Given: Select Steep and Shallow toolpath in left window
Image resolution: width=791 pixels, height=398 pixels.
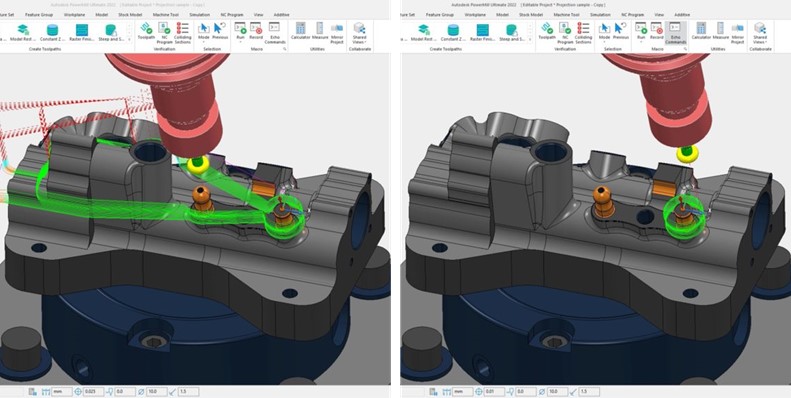Looking at the screenshot, I should (110, 32).
